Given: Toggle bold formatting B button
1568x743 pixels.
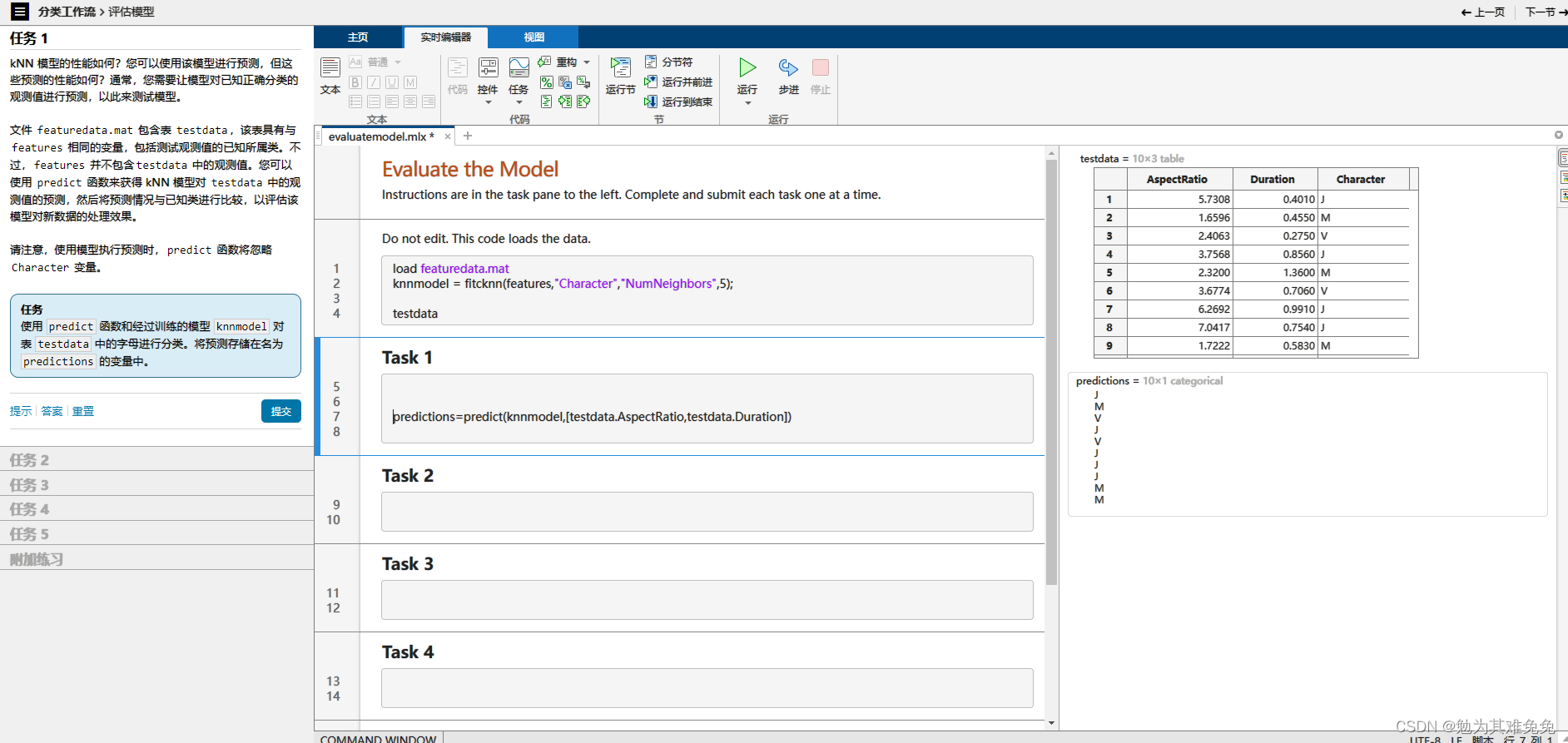Looking at the screenshot, I should (x=355, y=82).
